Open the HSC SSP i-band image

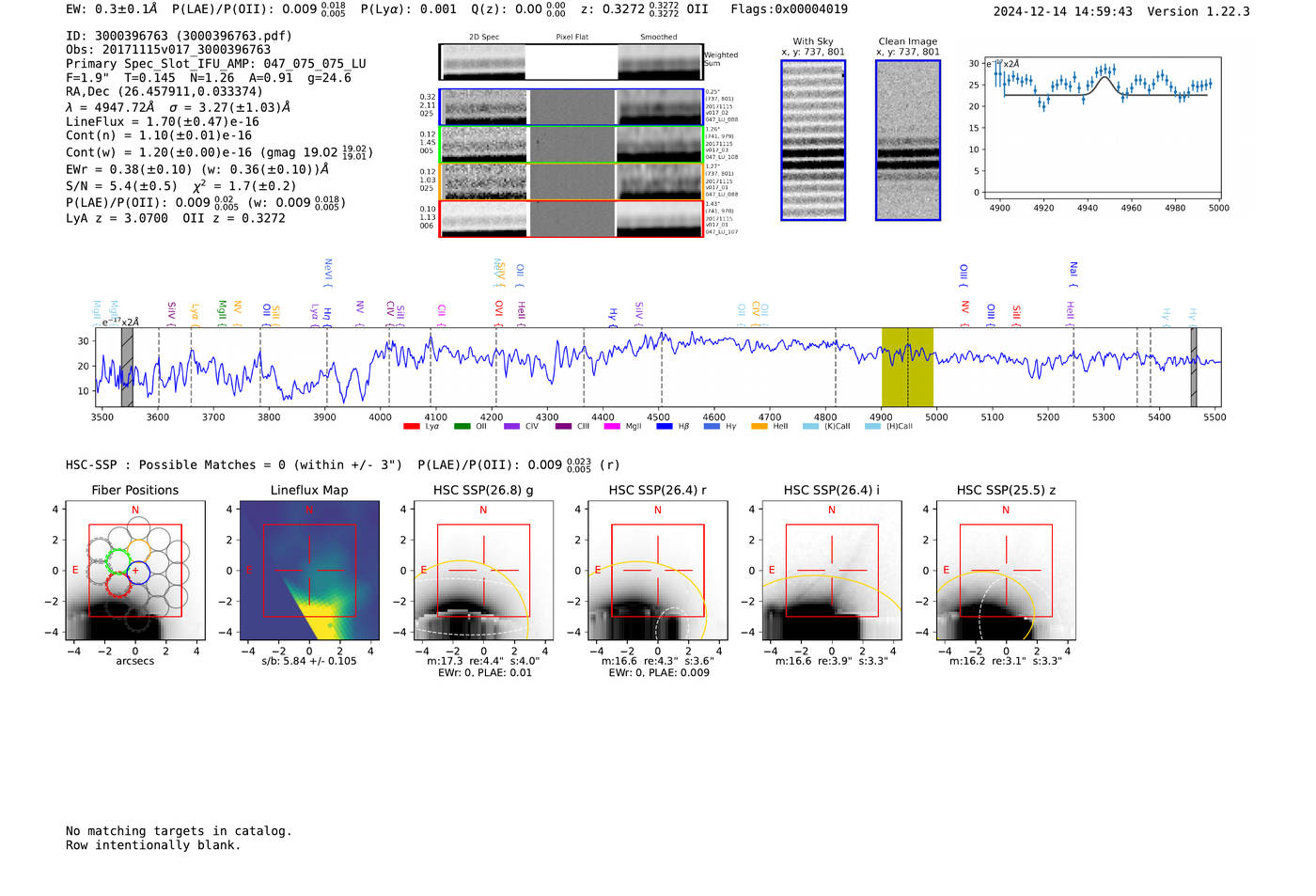point(832,571)
